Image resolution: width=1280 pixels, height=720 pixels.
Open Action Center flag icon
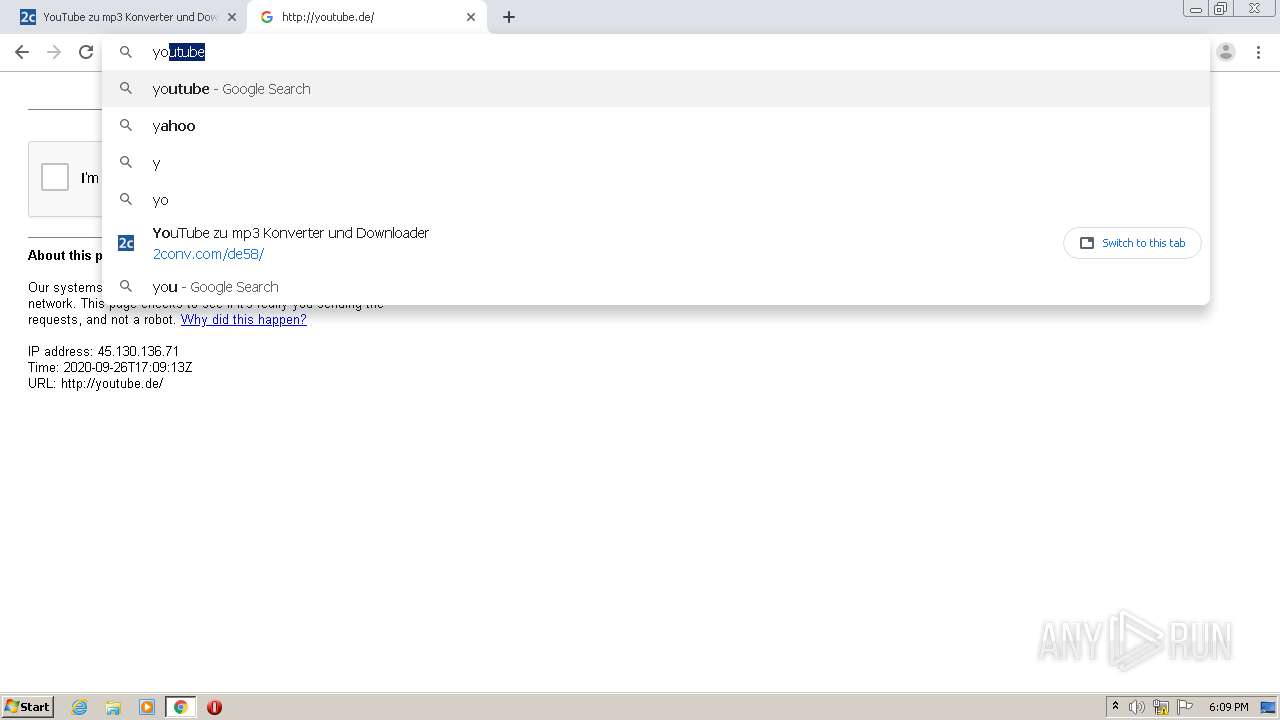pyautogui.click(x=1185, y=707)
